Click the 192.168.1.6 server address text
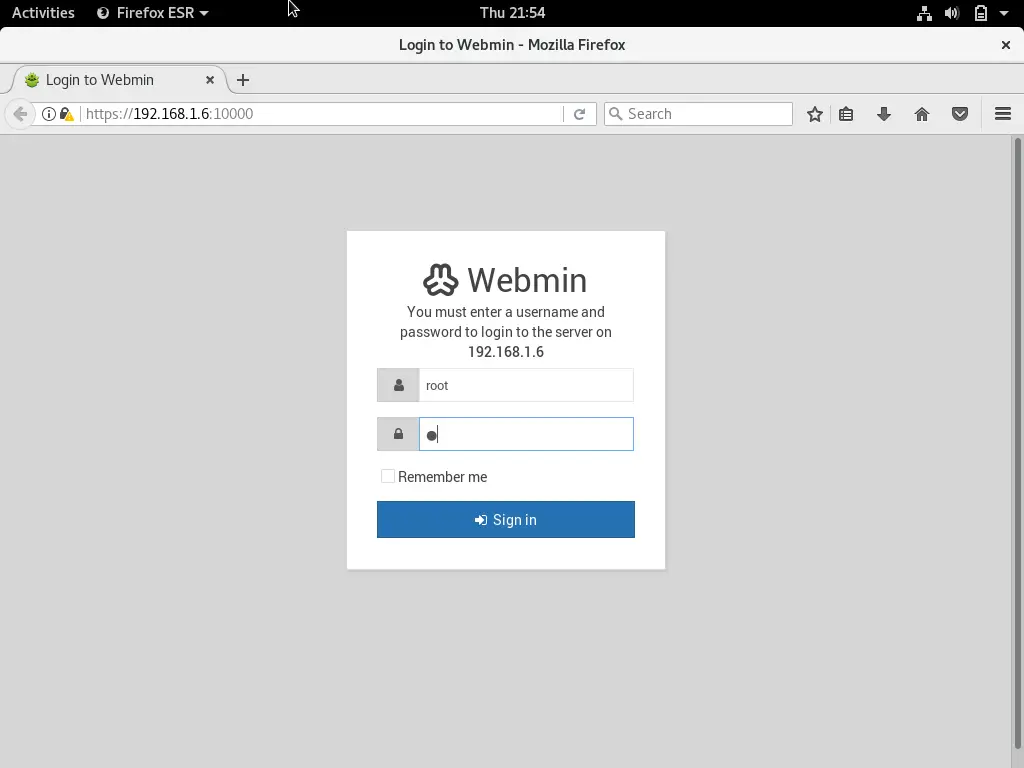 (505, 352)
